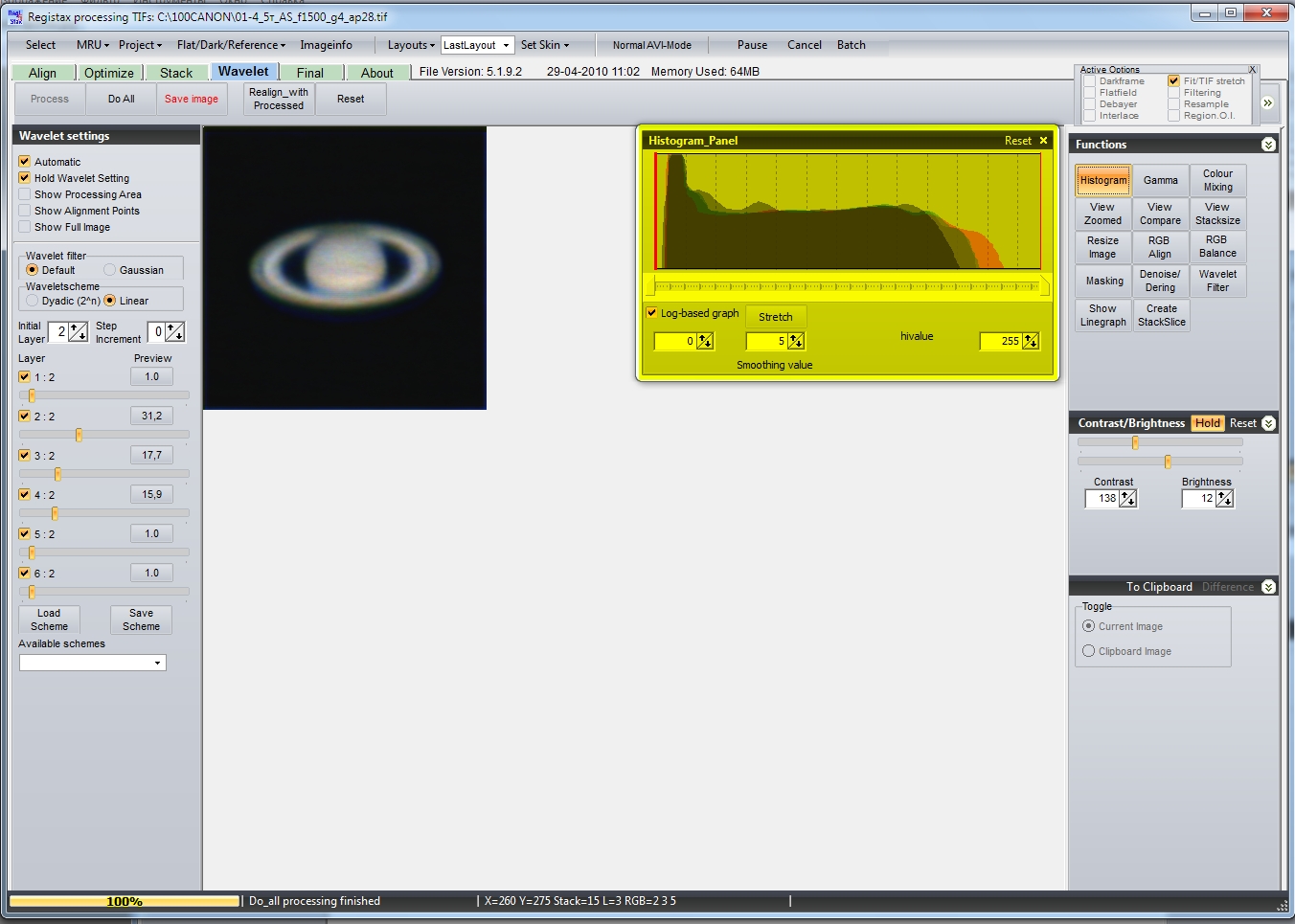
Task: Click the Smoothing value spinner icon
Action: click(795, 342)
